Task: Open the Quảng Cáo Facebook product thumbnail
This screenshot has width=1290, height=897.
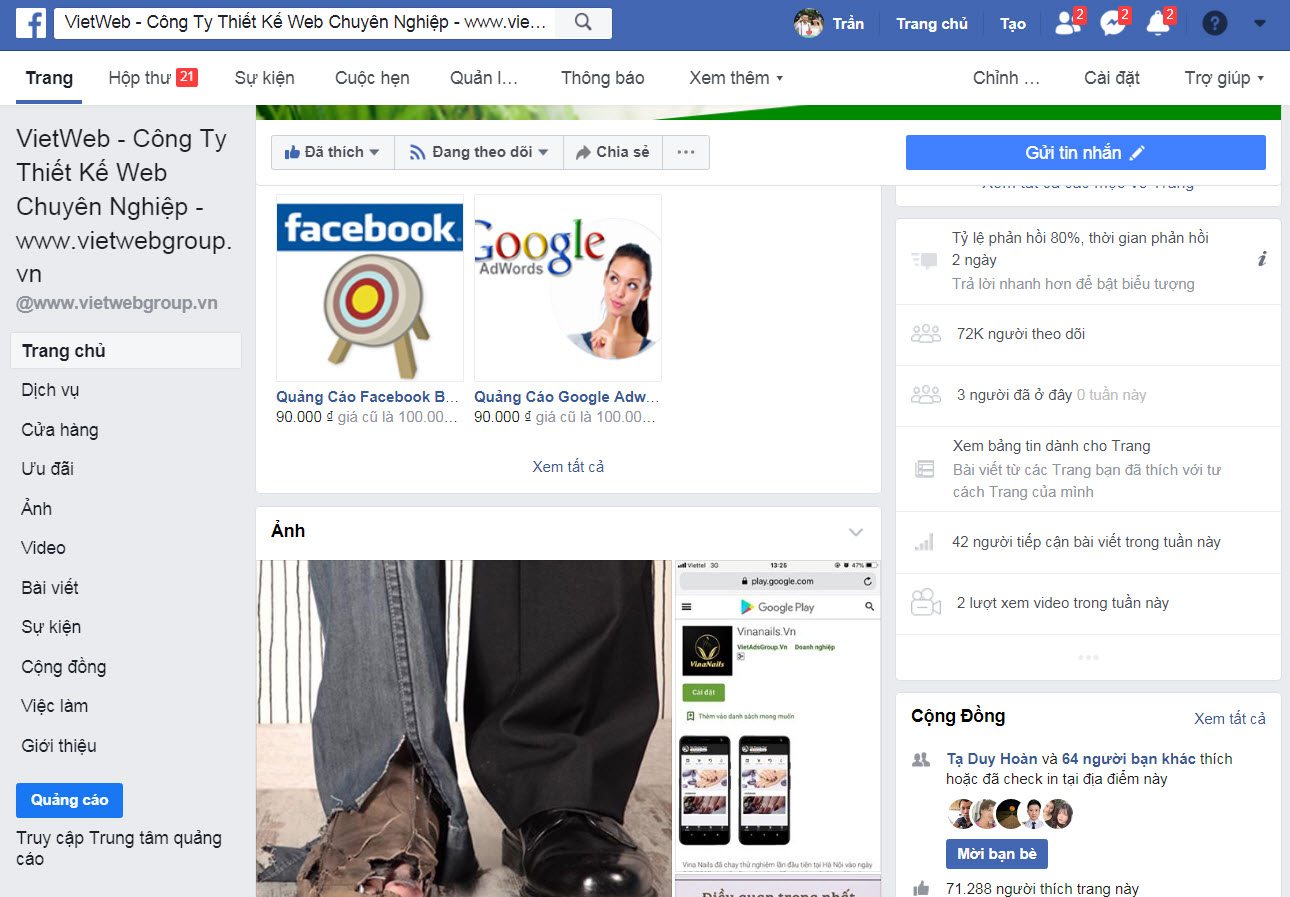Action: click(x=369, y=287)
